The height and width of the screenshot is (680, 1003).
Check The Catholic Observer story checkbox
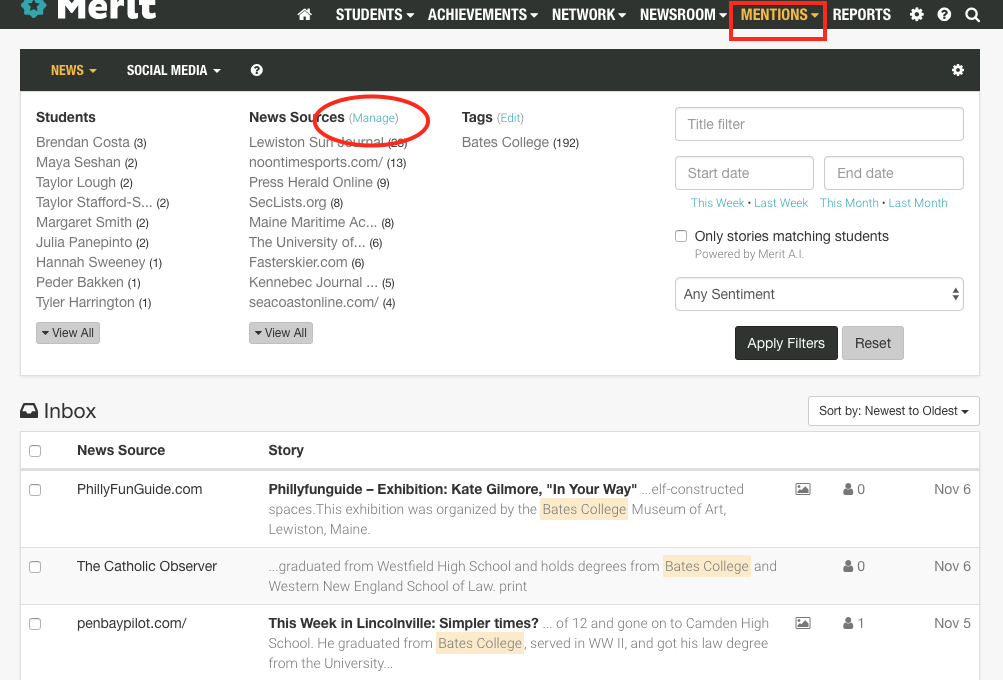(35, 567)
